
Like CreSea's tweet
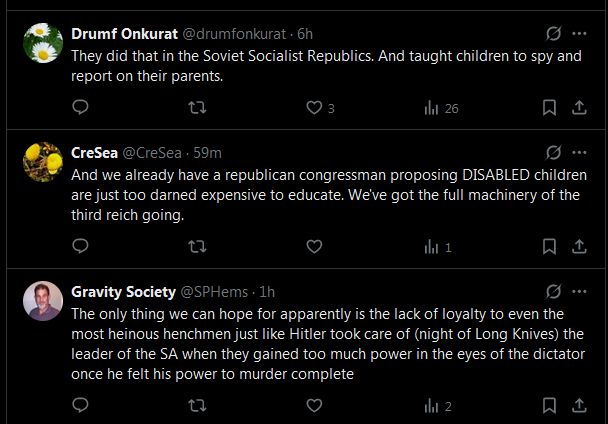tap(314, 247)
